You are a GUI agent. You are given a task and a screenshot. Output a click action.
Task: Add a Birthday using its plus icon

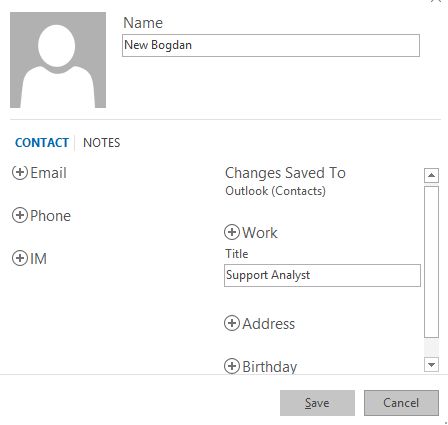(232, 366)
